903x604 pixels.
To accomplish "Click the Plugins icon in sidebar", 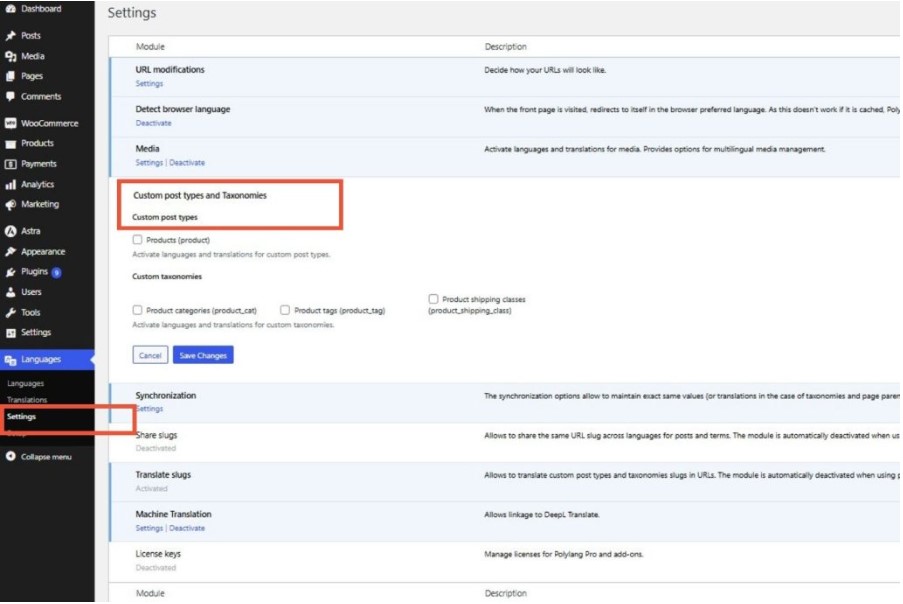I will click(x=11, y=272).
